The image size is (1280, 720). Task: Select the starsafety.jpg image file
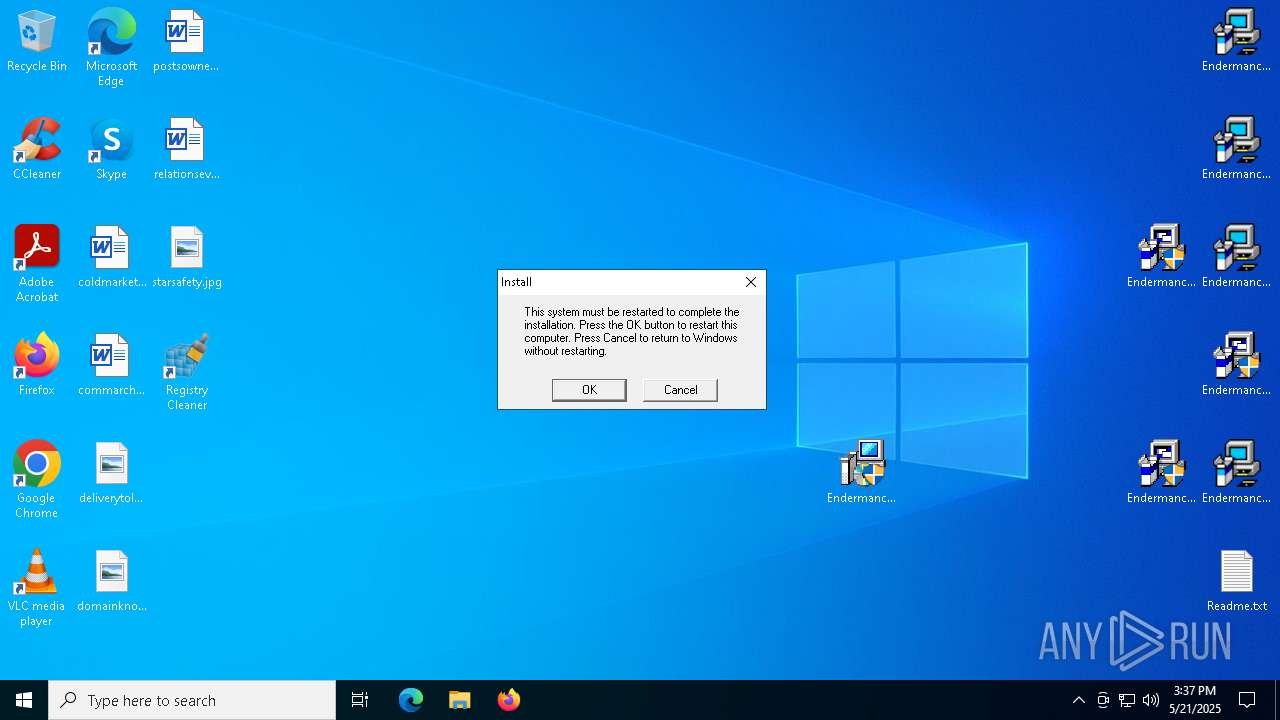point(186,256)
